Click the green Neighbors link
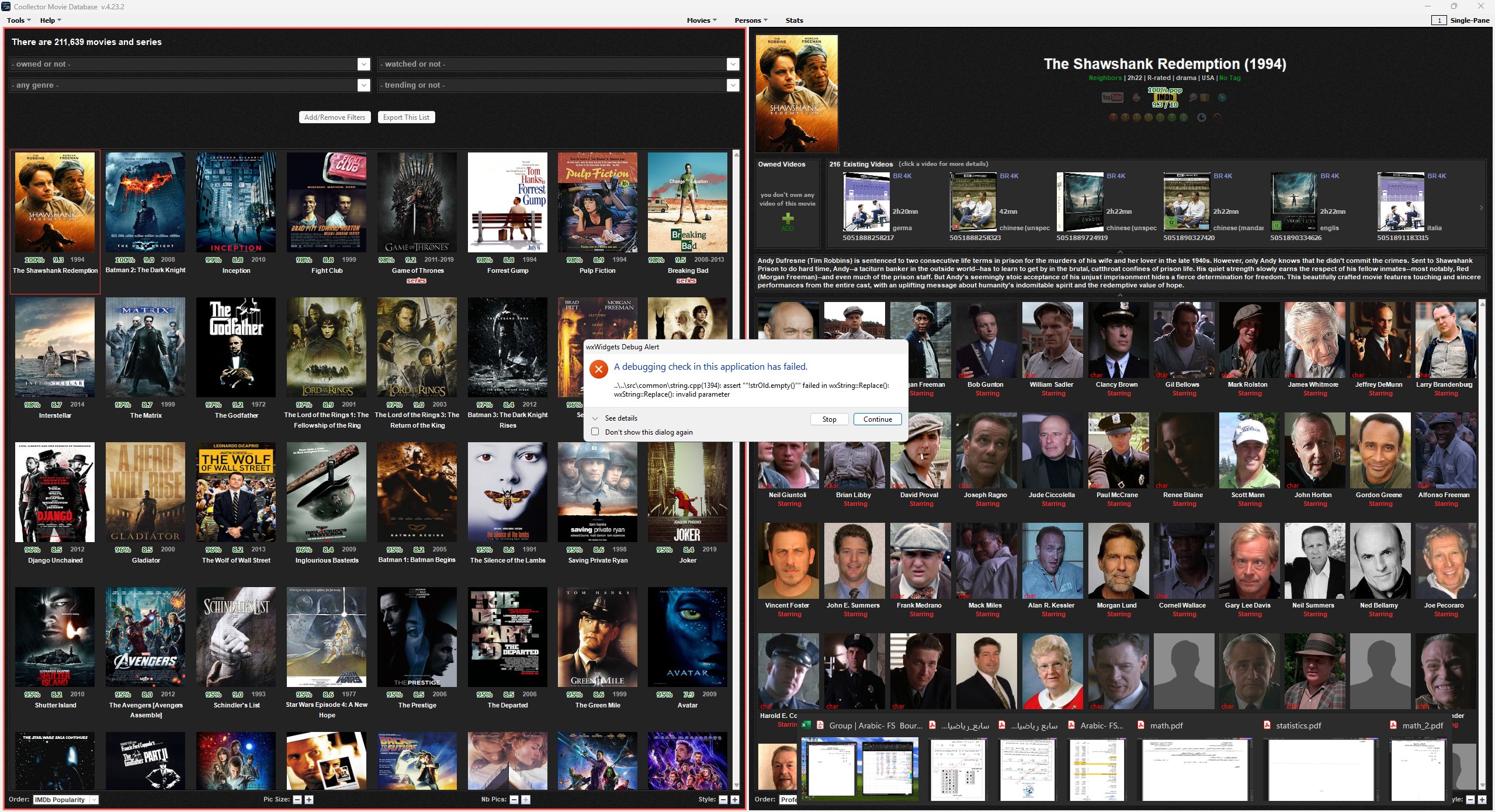The image size is (1495, 812). coord(1105,78)
